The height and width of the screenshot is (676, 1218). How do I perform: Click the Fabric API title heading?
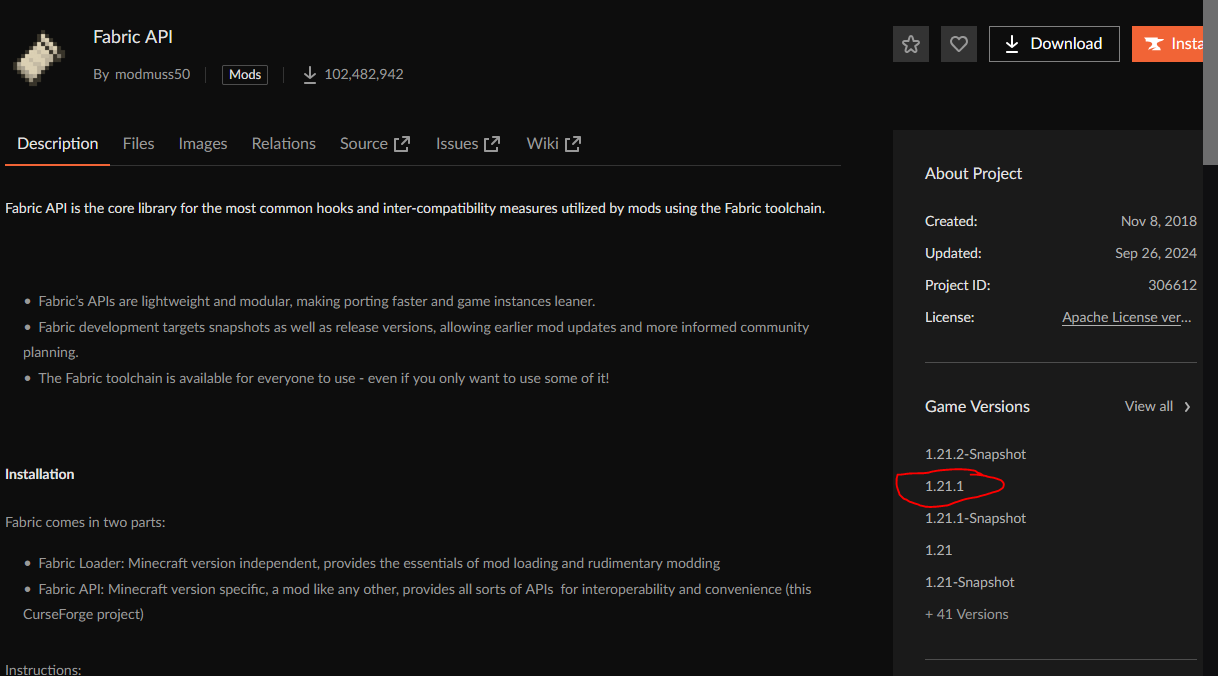(x=133, y=37)
